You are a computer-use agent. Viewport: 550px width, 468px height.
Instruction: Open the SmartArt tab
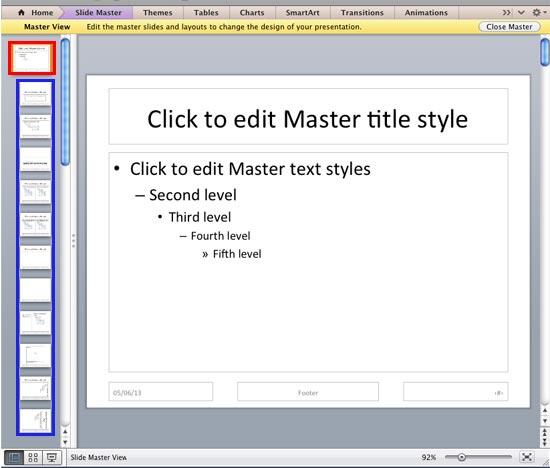pos(302,13)
